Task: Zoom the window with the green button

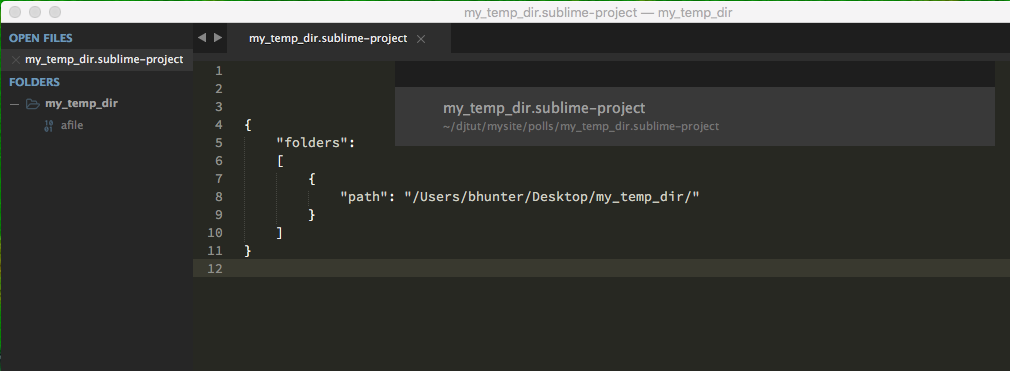Action: tap(55, 12)
